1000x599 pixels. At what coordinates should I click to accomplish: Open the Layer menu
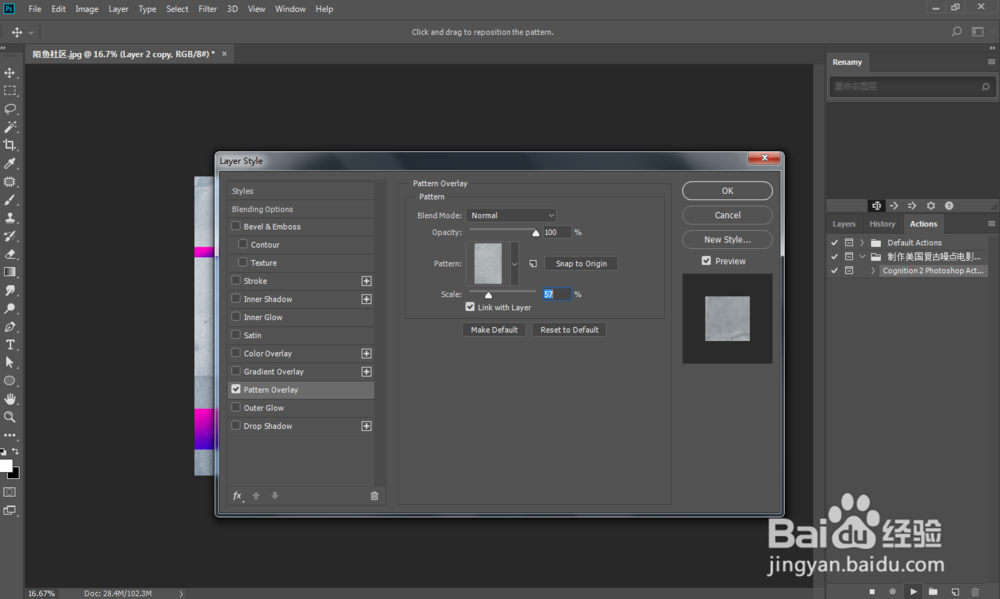[x=118, y=9]
